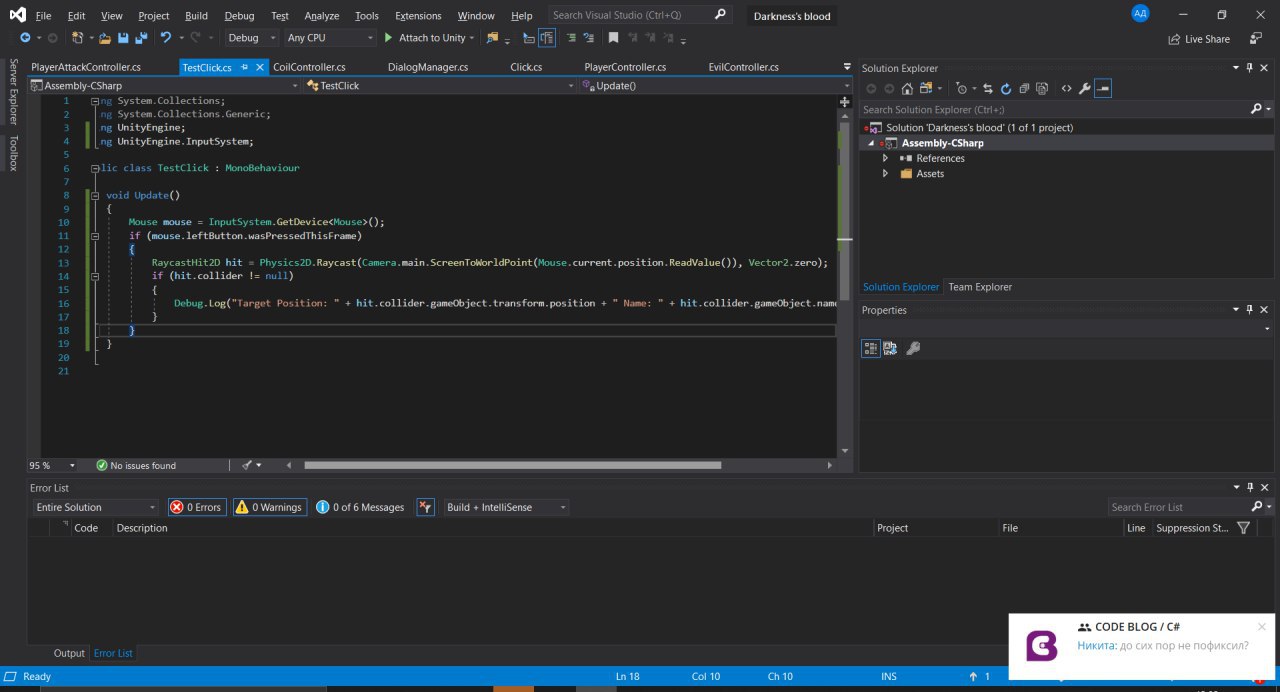Open the Extensions menu
Screen dimensions: 1280x692
(418, 16)
